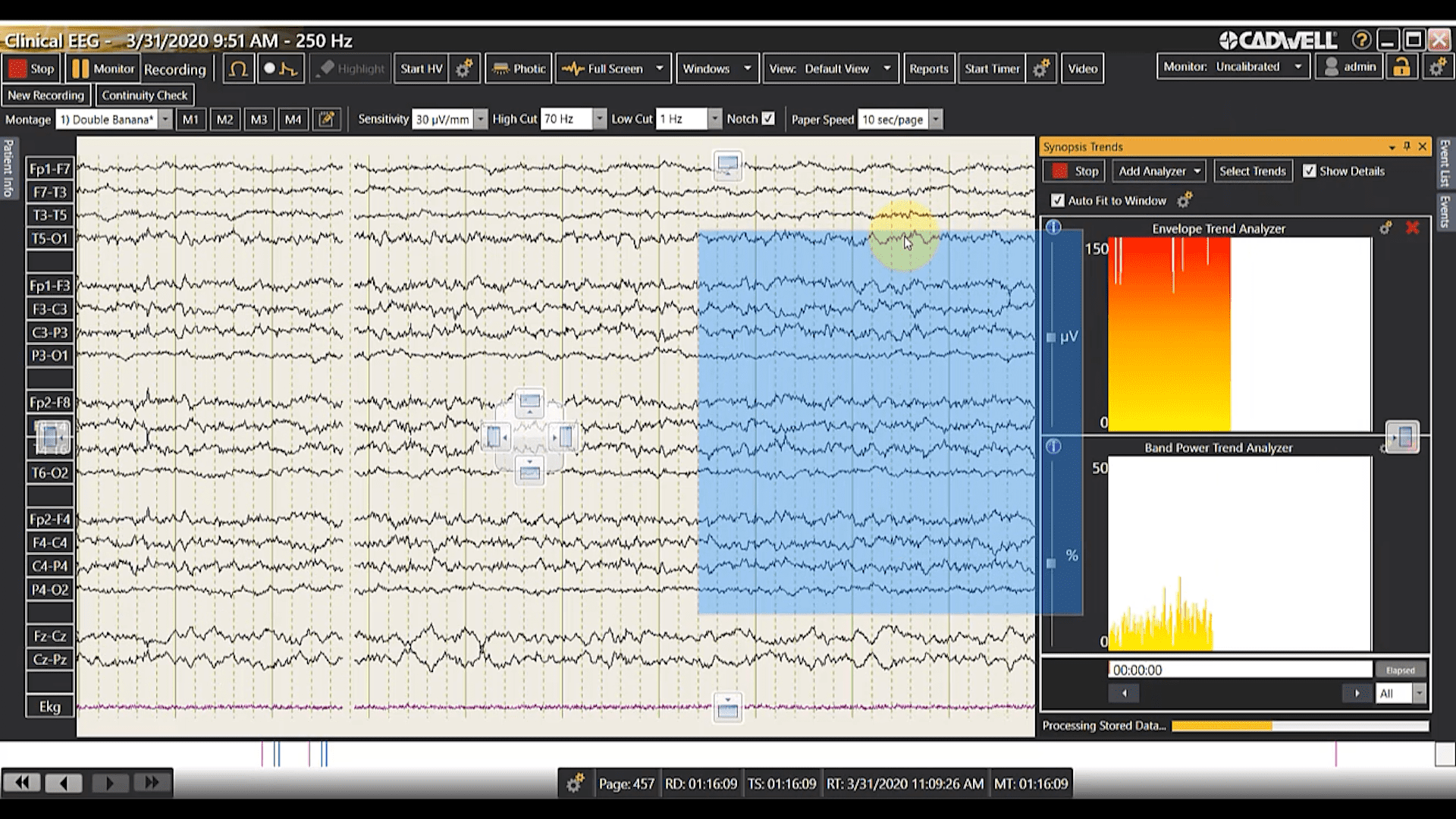
Task: Remove Envelope Trend Analyzer with red X
Action: coord(1412,227)
